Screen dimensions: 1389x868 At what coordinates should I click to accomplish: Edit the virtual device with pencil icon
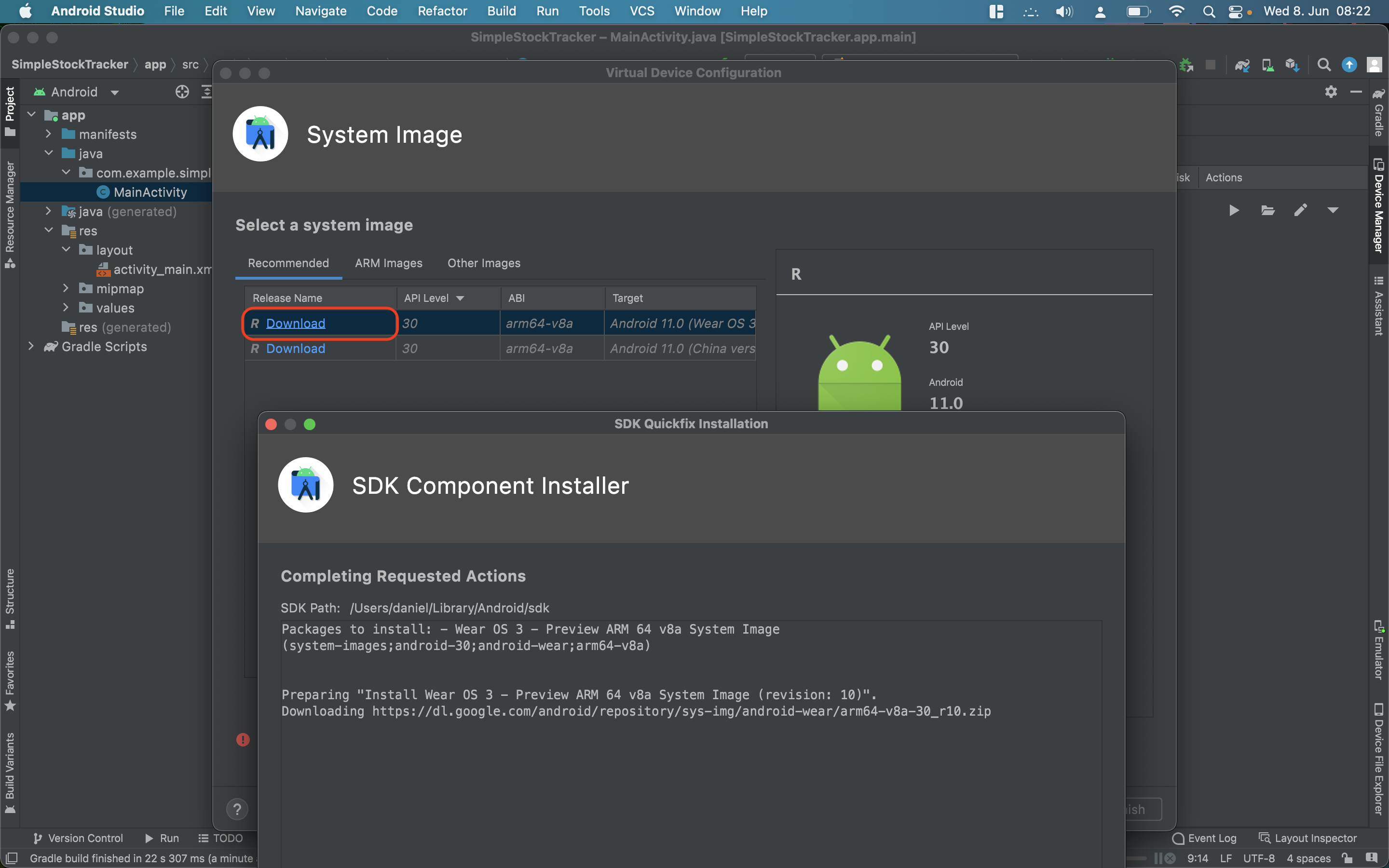(x=1300, y=210)
